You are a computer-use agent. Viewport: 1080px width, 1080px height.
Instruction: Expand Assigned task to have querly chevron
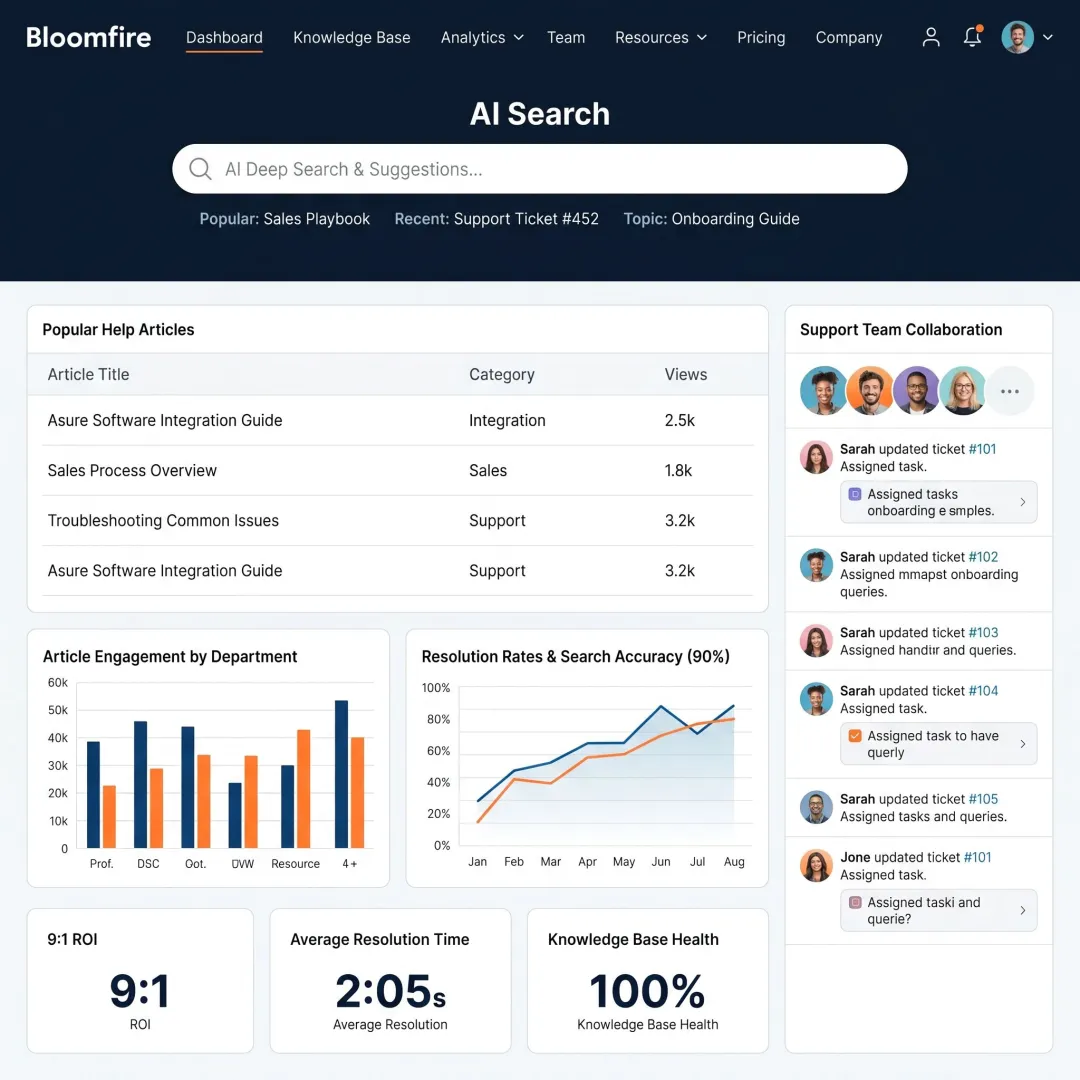pos(1022,744)
